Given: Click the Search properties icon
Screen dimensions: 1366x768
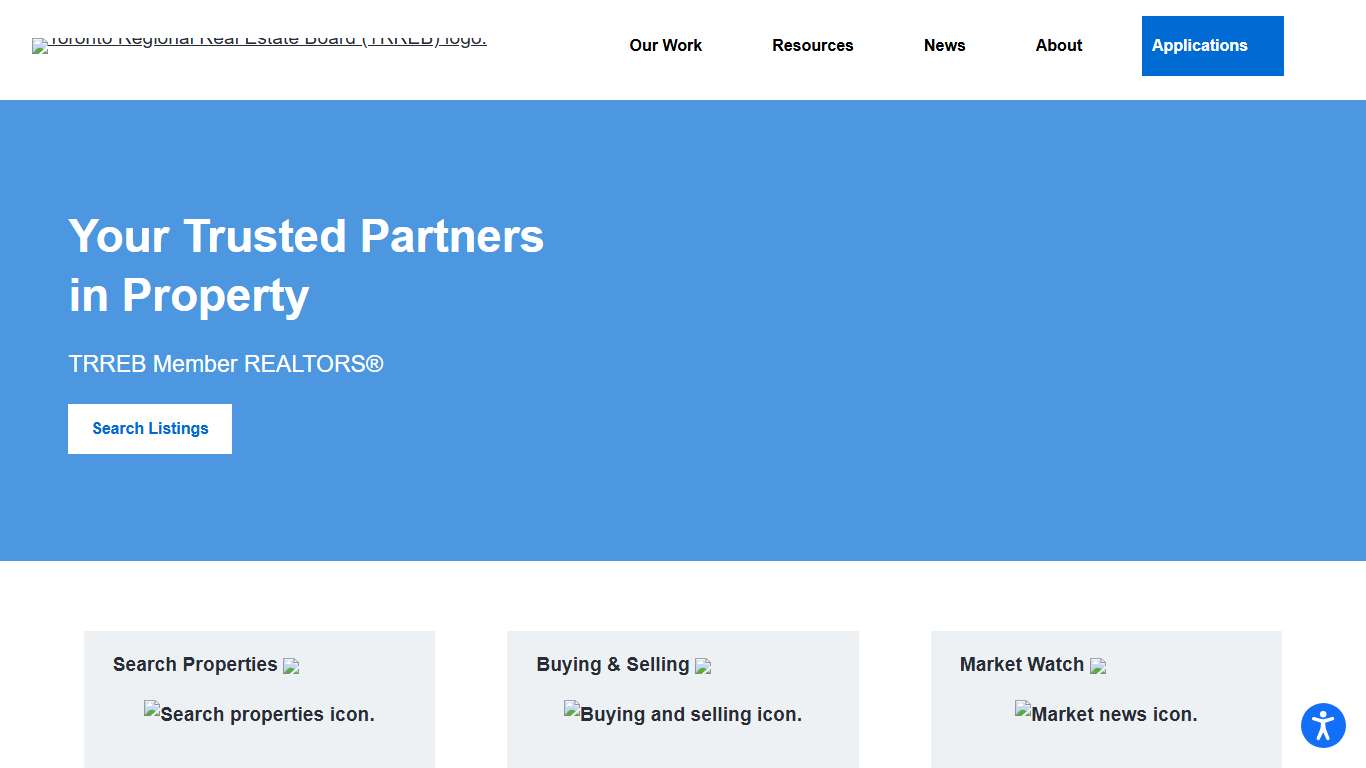Looking at the screenshot, I should click(x=259, y=714).
